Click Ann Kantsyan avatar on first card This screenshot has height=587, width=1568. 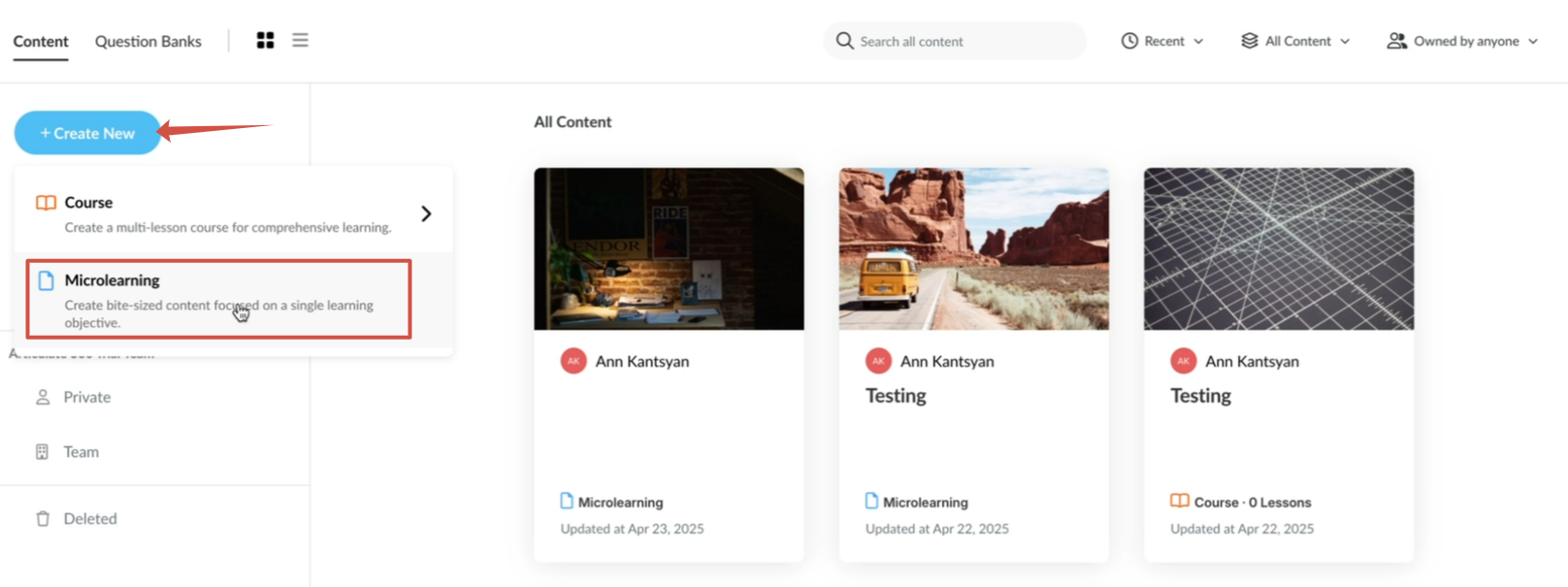pos(573,361)
